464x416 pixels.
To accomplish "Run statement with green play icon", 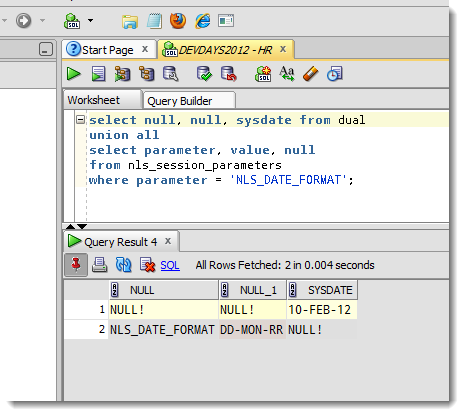I will (x=74, y=74).
